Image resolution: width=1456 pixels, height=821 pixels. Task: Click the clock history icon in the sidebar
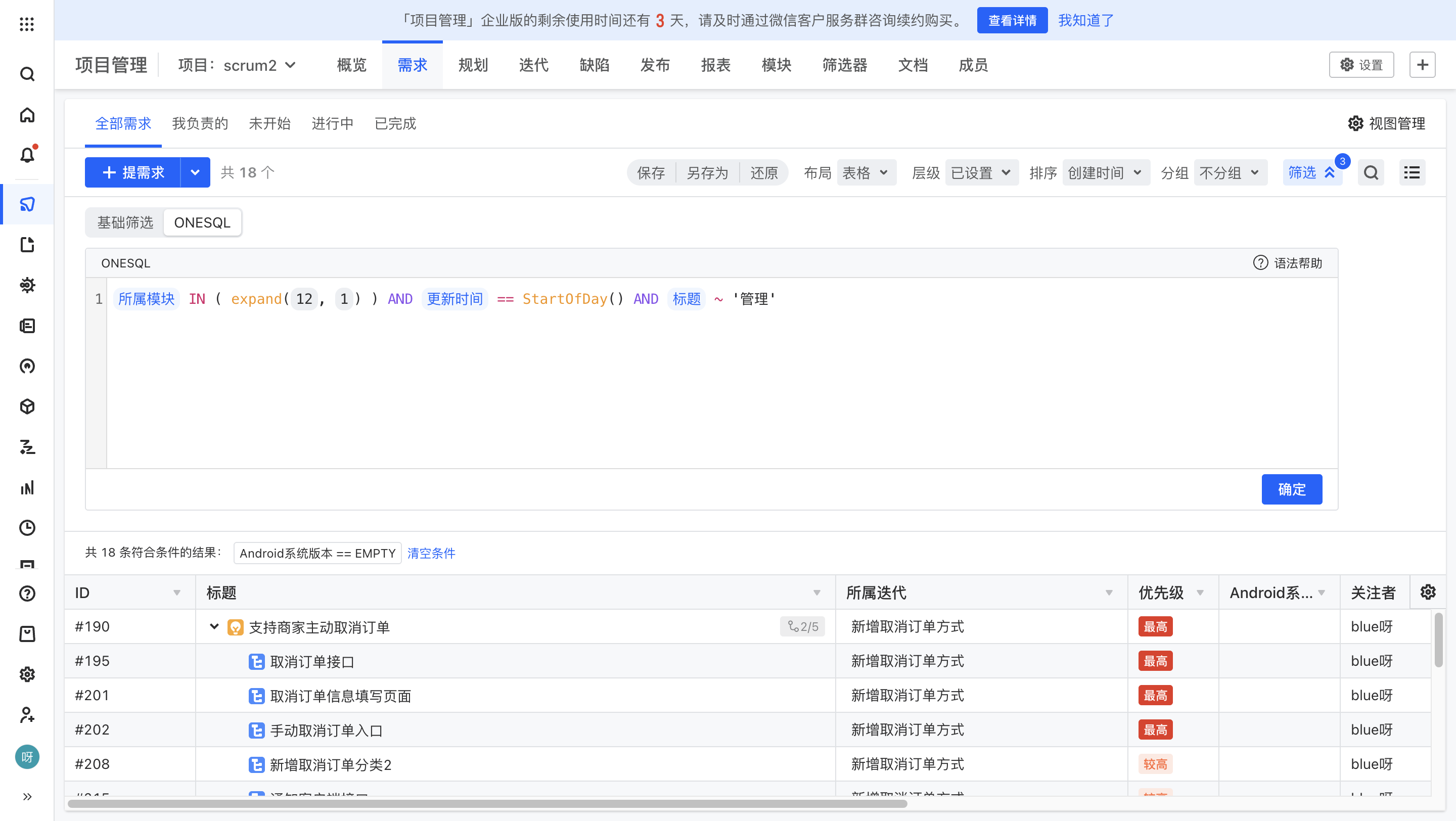[x=27, y=528]
